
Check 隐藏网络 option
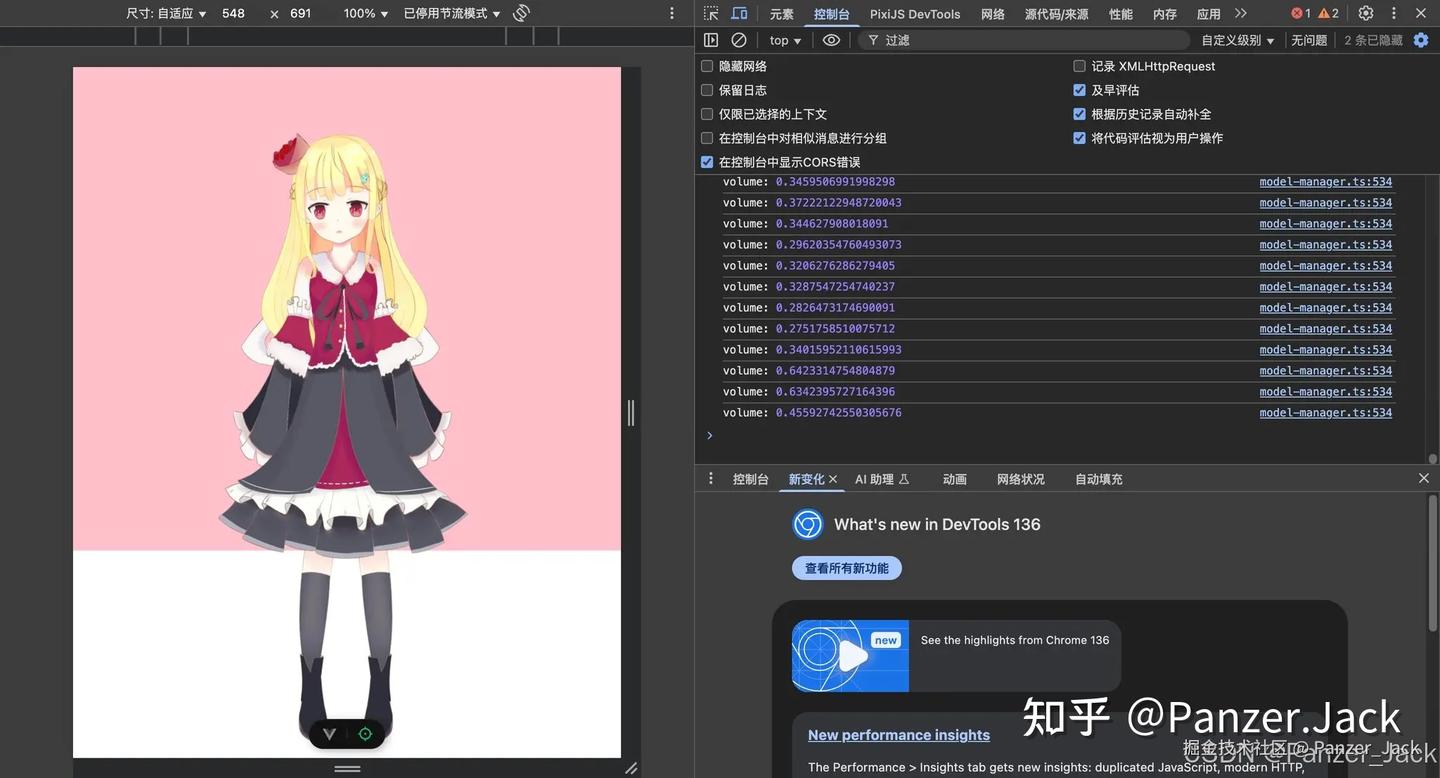pyautogui.click(x=707, y=65)
